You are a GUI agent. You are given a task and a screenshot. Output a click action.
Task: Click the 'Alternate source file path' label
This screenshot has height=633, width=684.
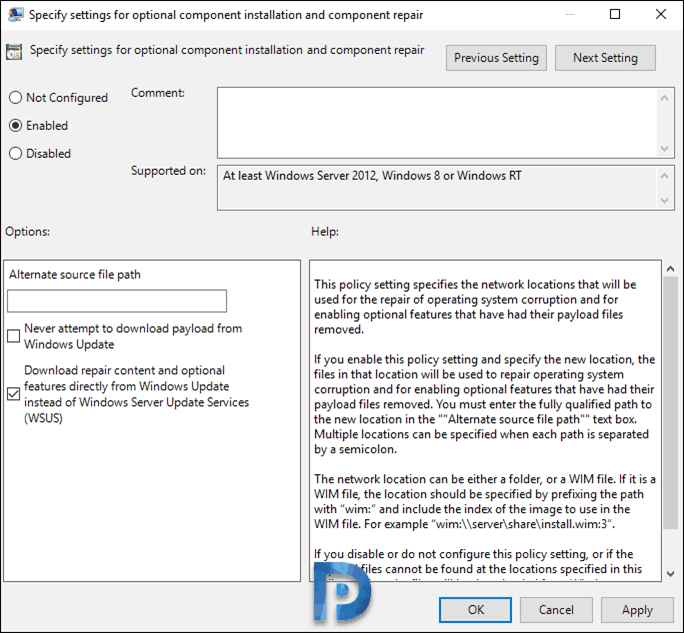75,274
